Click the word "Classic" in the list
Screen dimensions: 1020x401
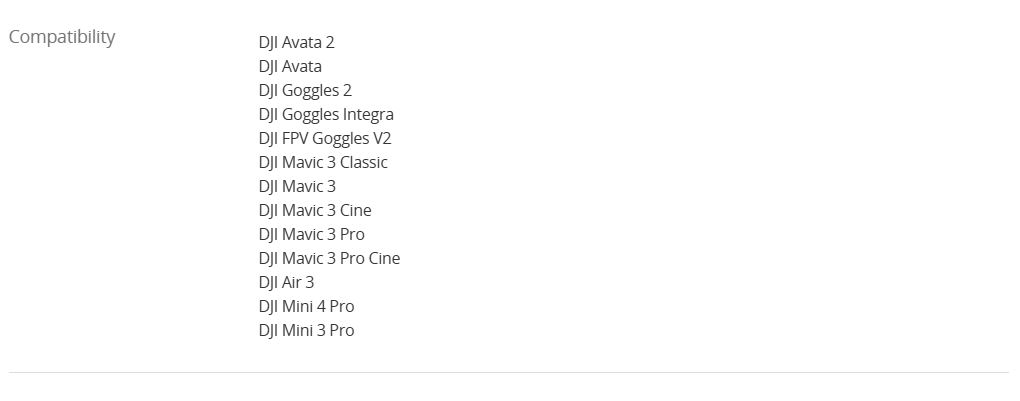click(363, 162)
